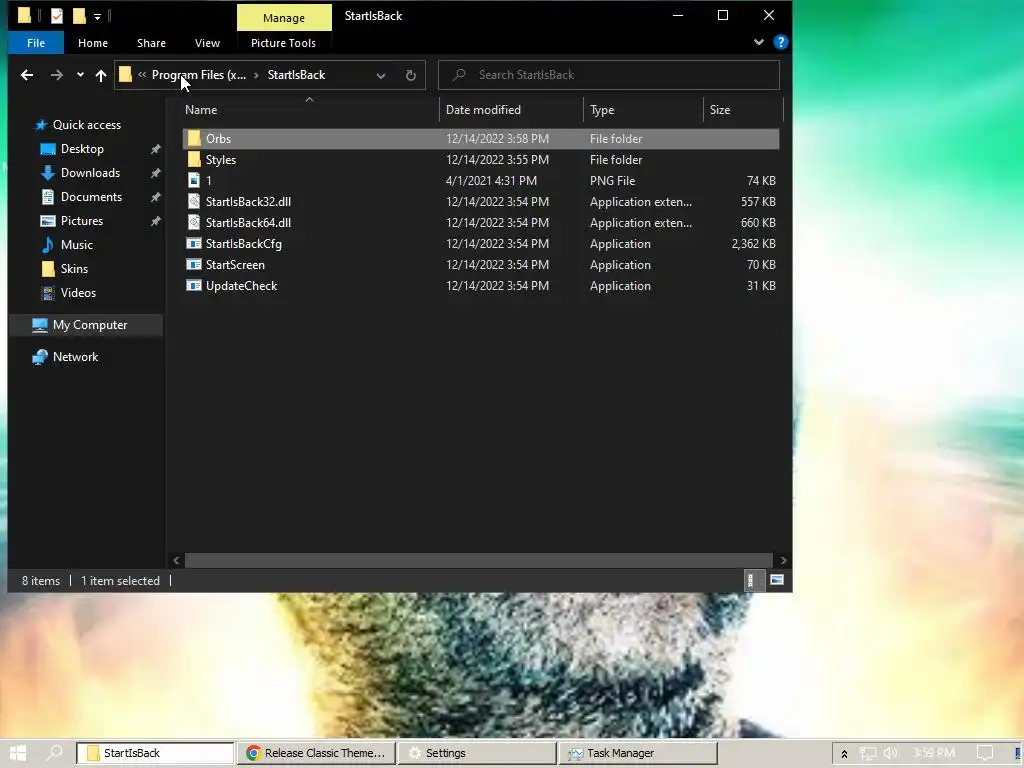Select StartIsBack64.dll file icon
Image resolution: width=1024 pixels, height=768 pixels.
(194, 223)
